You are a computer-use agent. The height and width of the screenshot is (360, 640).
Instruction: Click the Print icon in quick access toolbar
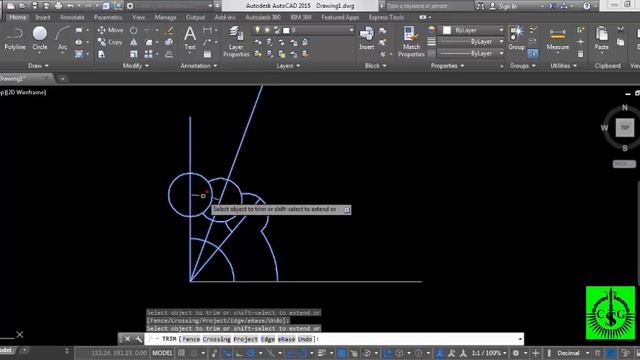click(x=58, y=6)
